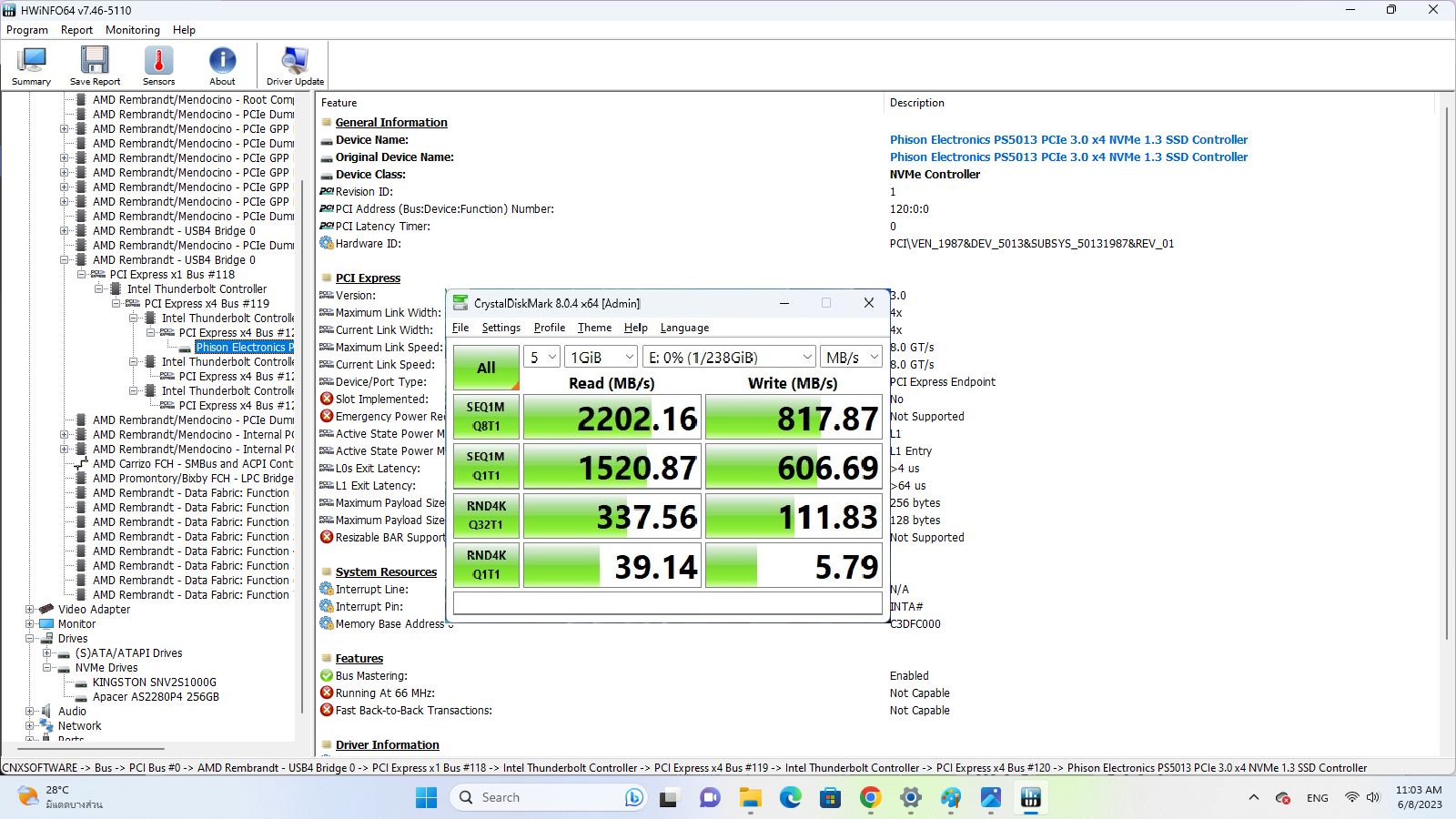Click the Audio speaker icon in the tree
This screenshot has width=1456, height=819.
click(x=46, y=711)
